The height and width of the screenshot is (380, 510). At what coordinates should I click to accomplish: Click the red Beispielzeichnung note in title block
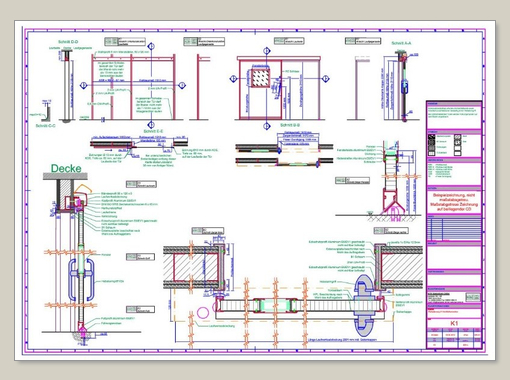pos(454,202)
